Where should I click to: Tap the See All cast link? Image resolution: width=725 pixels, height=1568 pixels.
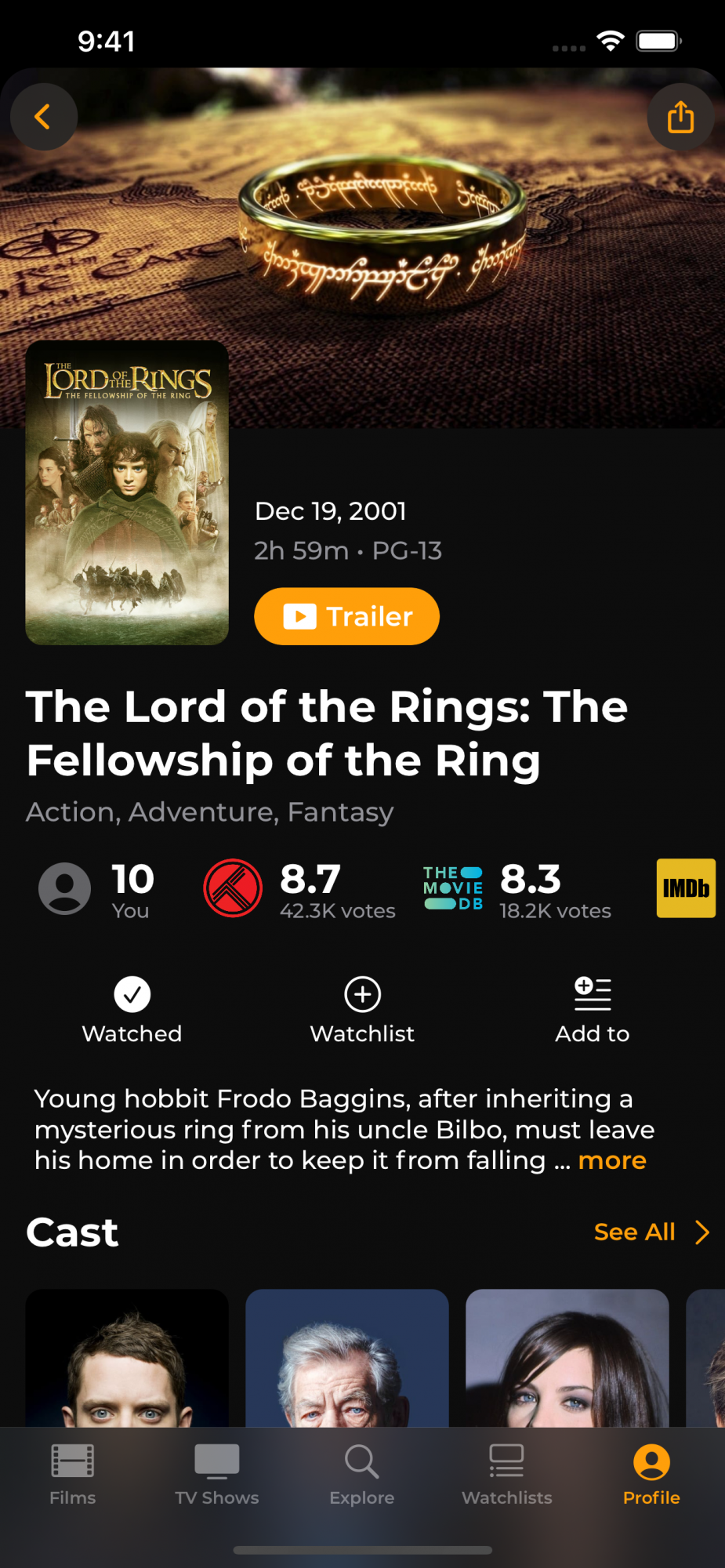pos(634,1232)
